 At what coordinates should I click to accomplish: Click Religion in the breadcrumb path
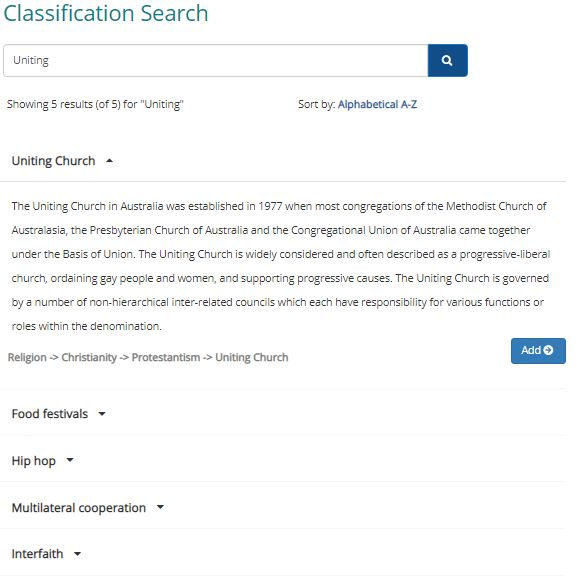27,357
